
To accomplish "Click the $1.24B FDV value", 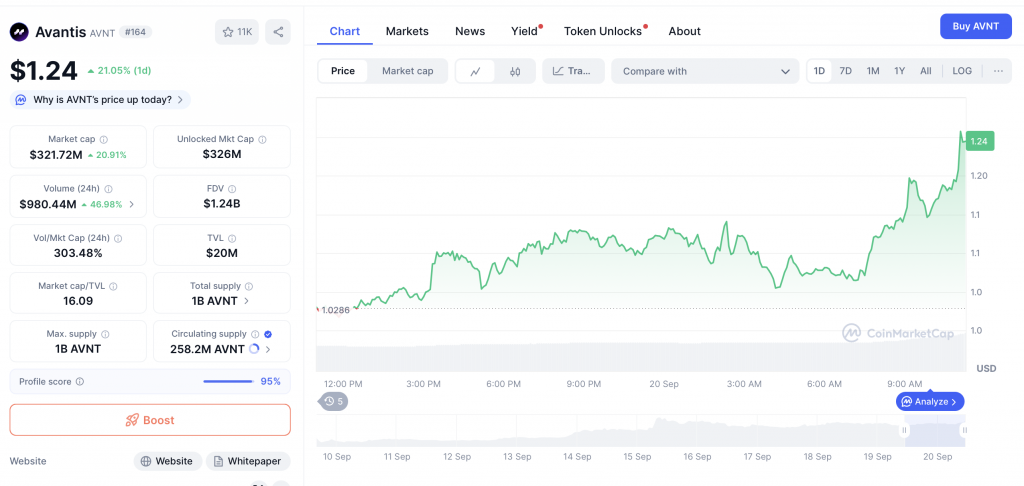I will click(x=222, y=204).
